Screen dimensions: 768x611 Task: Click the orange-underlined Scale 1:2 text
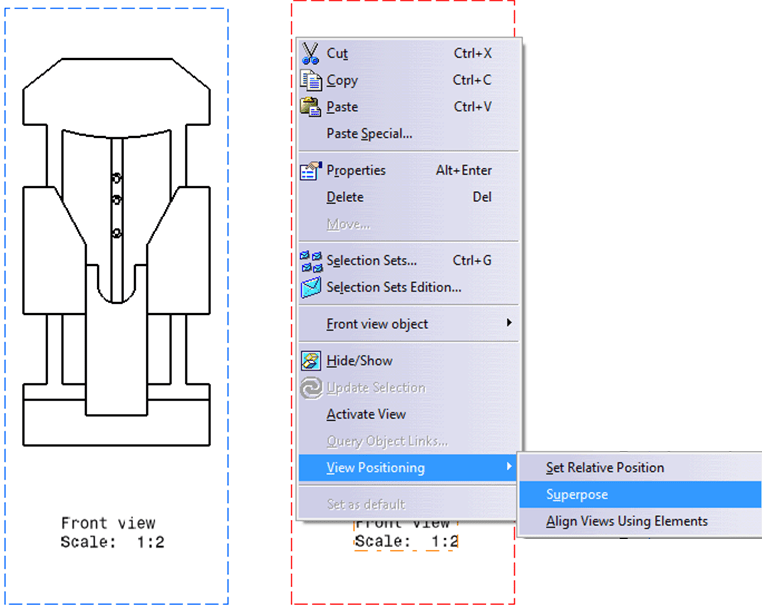point(406,542)
